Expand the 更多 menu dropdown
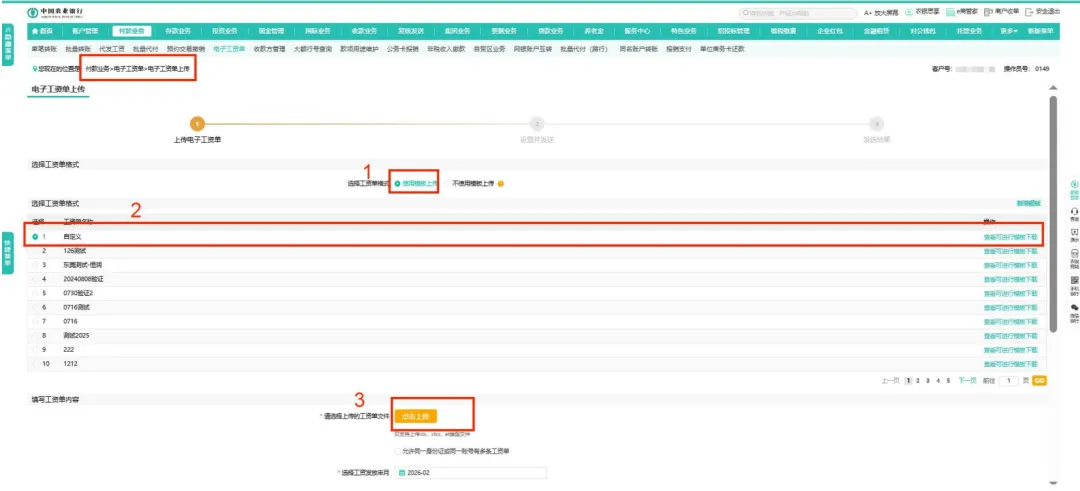 (1009, 31)
